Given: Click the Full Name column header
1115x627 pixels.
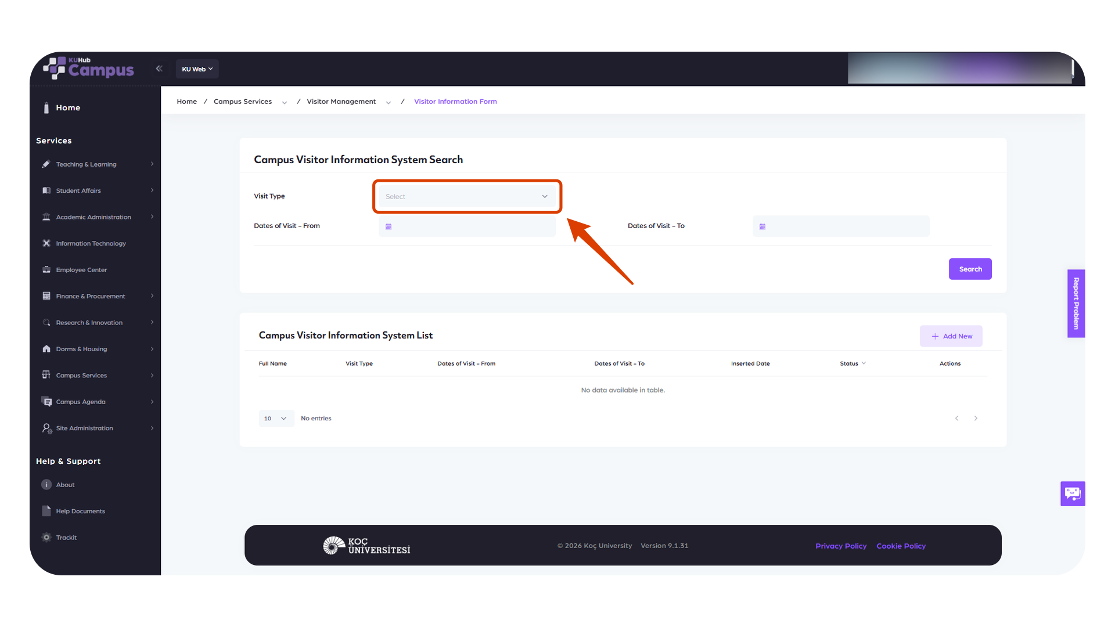Looking at the screenshot, I should pos(273,363).
